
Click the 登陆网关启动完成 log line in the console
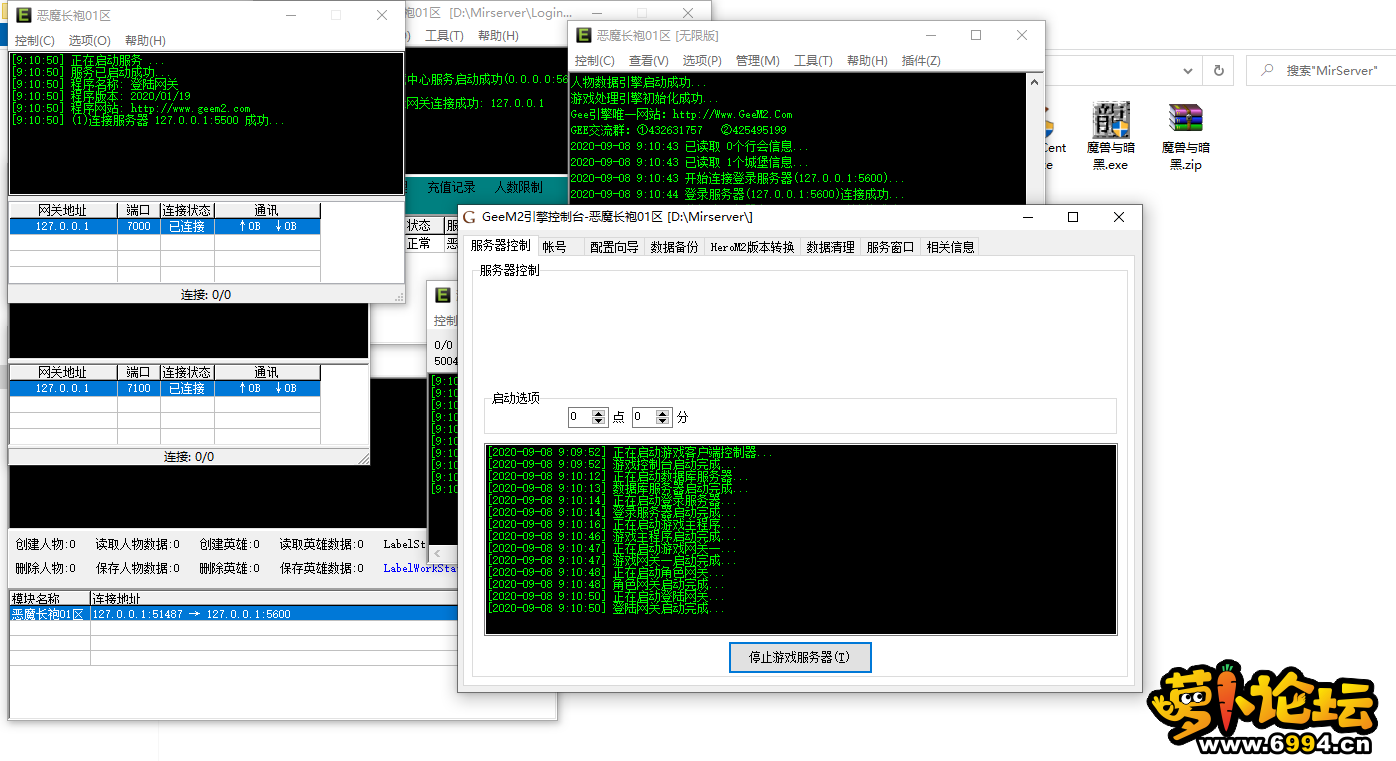pos(605,608)
